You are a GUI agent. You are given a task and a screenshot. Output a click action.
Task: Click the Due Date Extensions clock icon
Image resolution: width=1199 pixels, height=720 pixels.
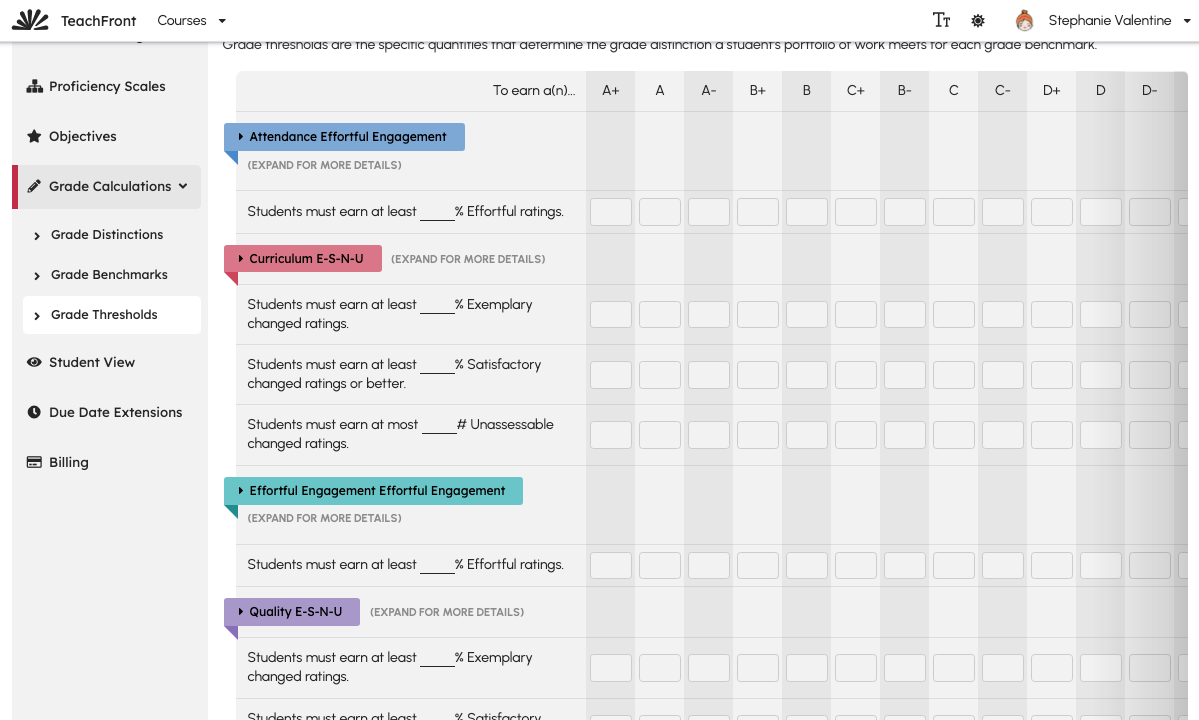pos(34,412)
